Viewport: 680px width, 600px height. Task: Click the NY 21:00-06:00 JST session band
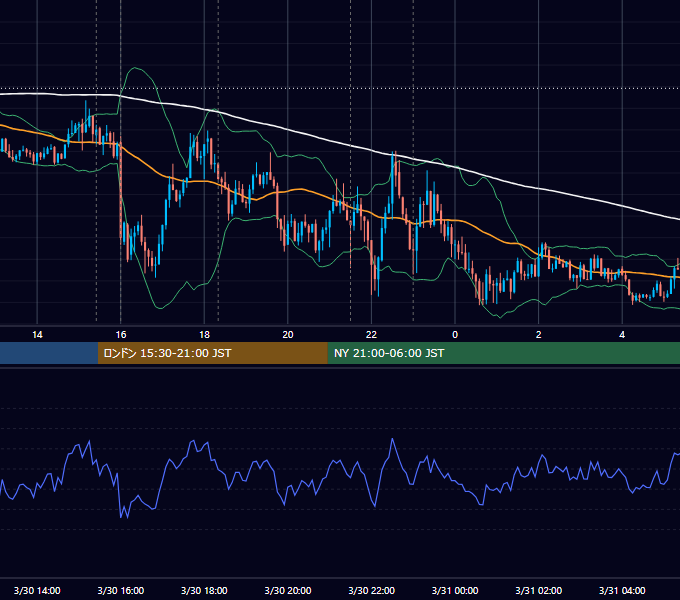pos(503,353)
